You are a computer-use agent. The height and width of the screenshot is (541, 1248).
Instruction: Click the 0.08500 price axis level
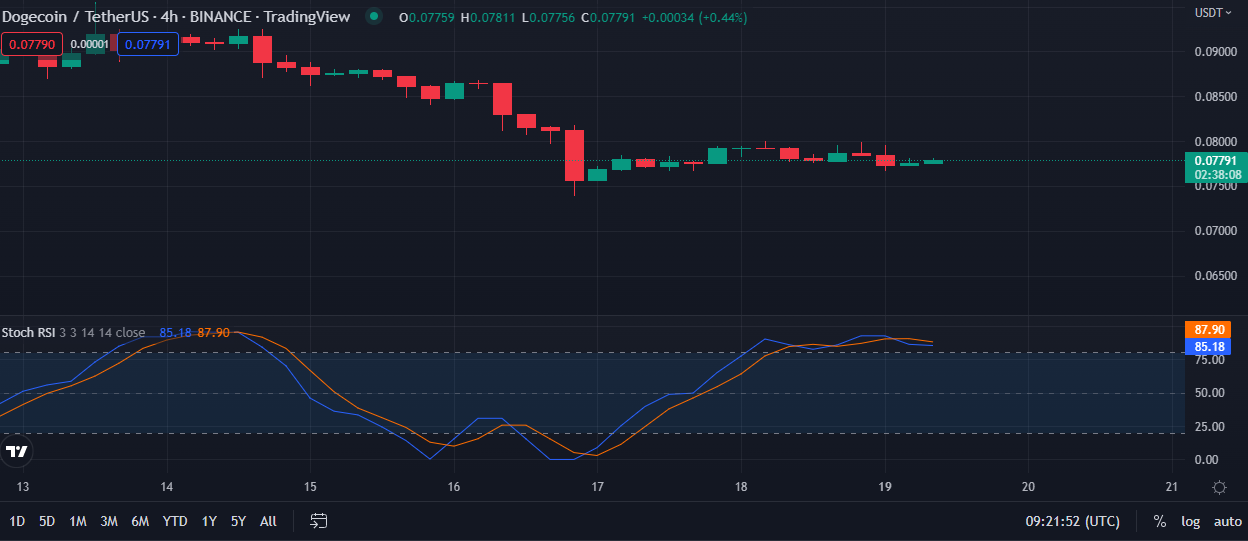pos(1215,97)
